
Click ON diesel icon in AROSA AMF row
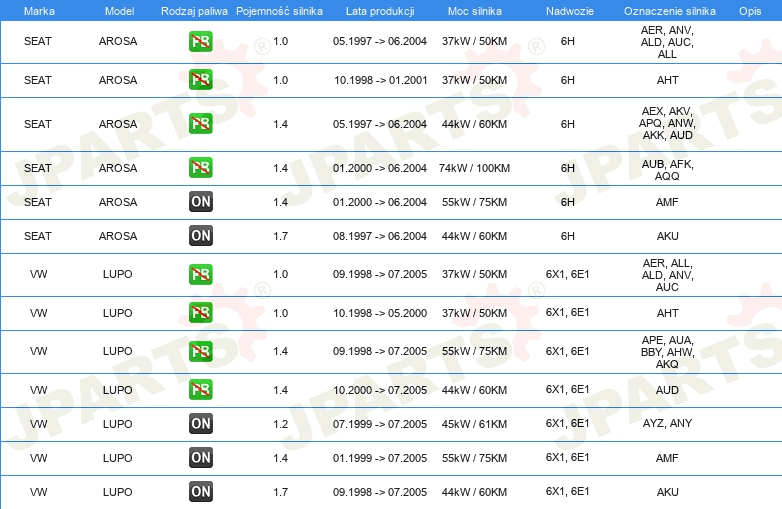pos(200,201)
